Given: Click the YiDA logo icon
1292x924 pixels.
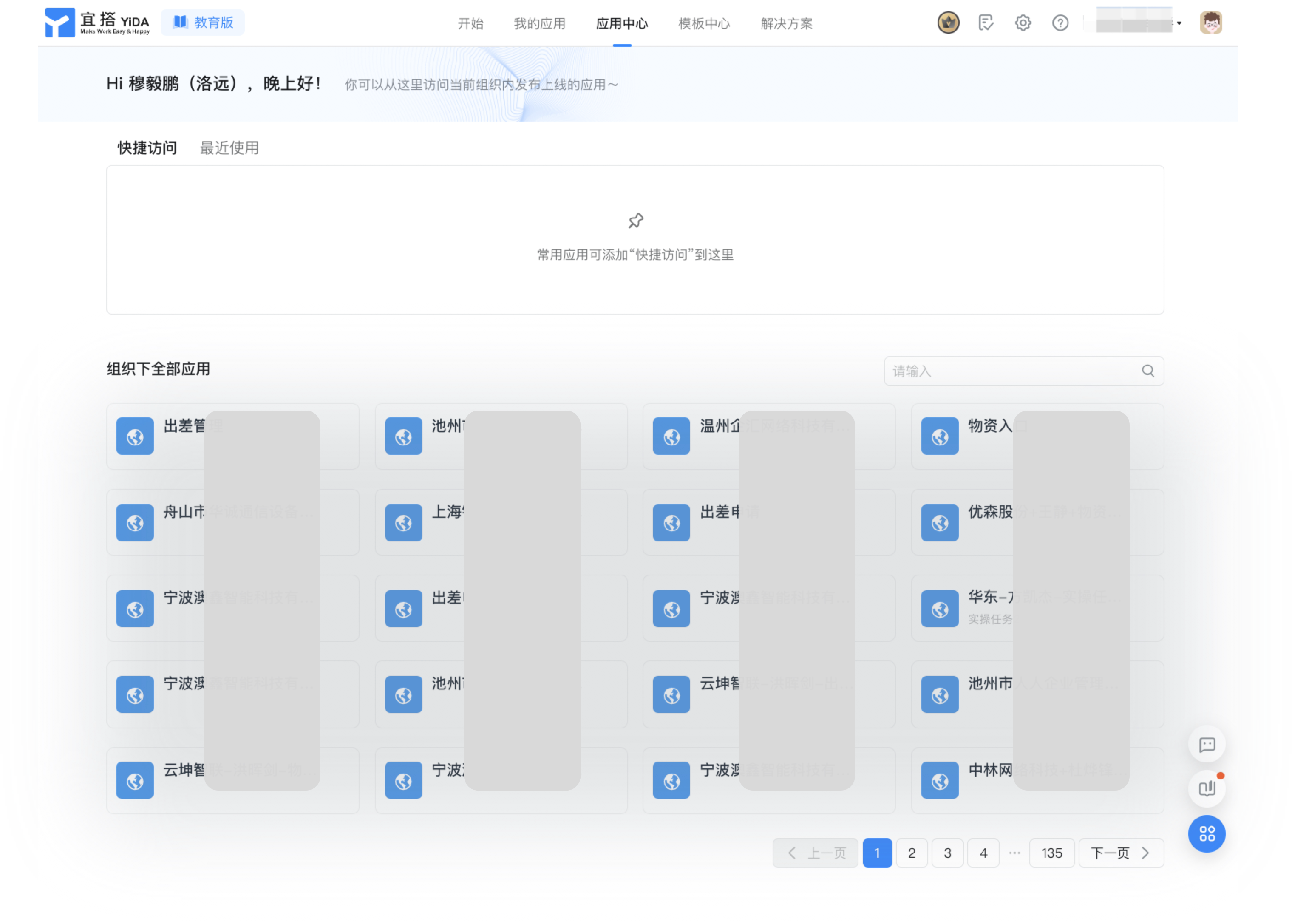Looking at the screenshot, I should coord(59,22).
